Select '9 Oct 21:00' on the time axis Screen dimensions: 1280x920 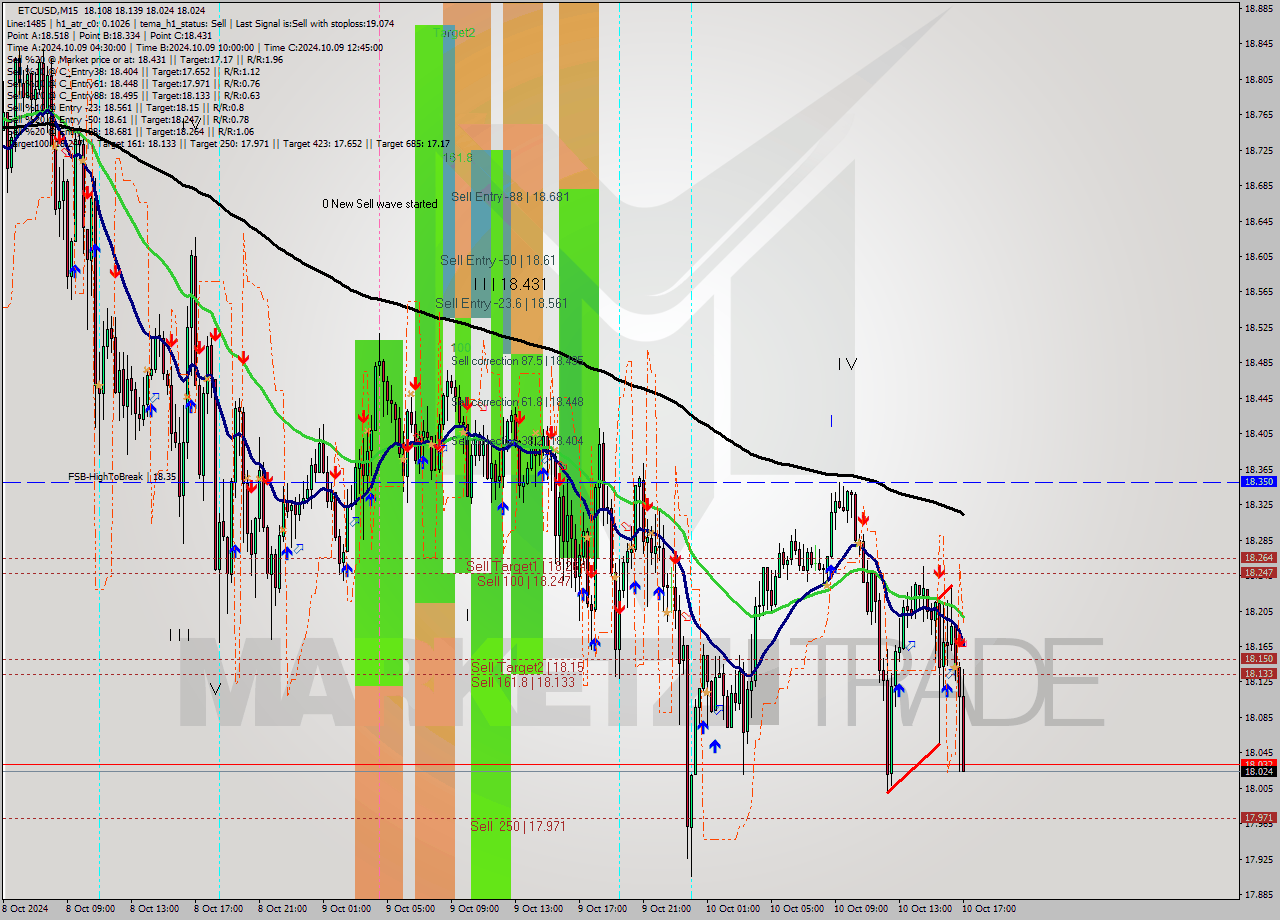point(667,909)
